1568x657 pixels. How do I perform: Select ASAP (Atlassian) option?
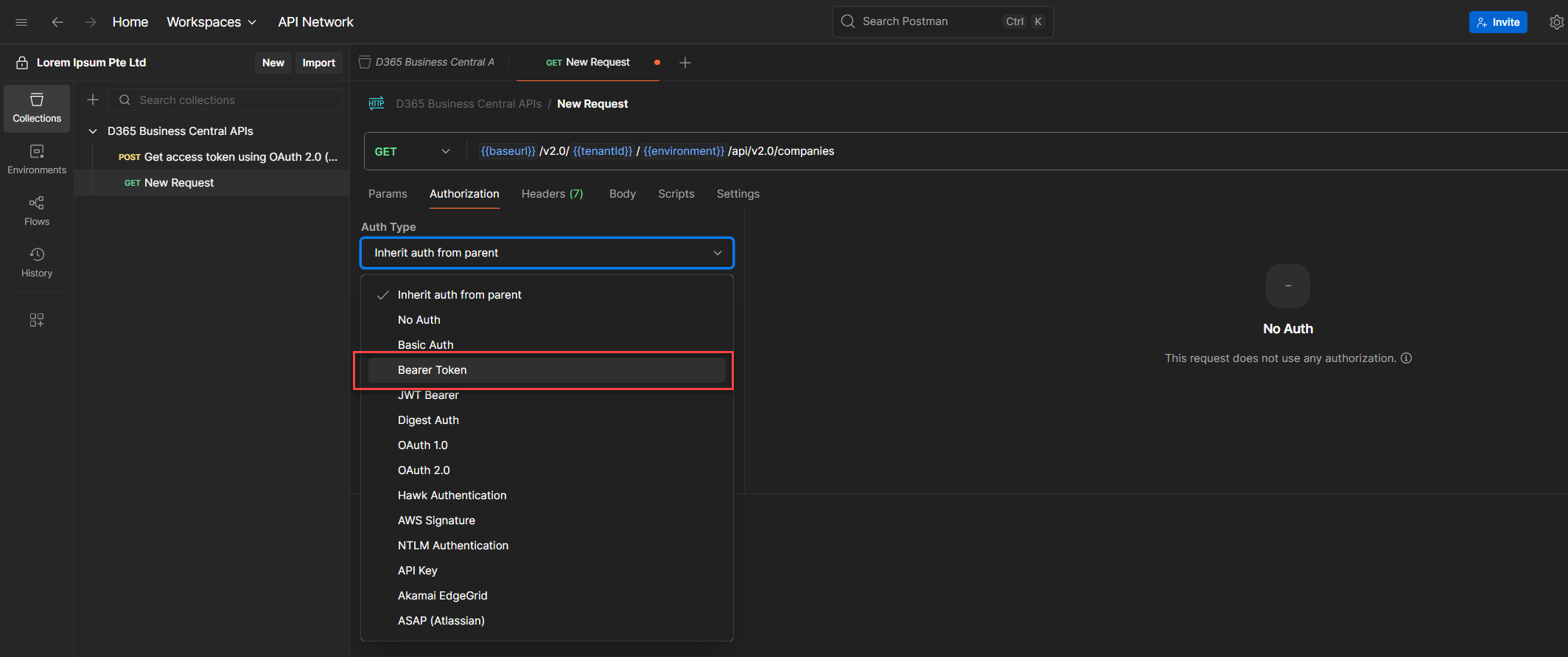pos(547,621)
